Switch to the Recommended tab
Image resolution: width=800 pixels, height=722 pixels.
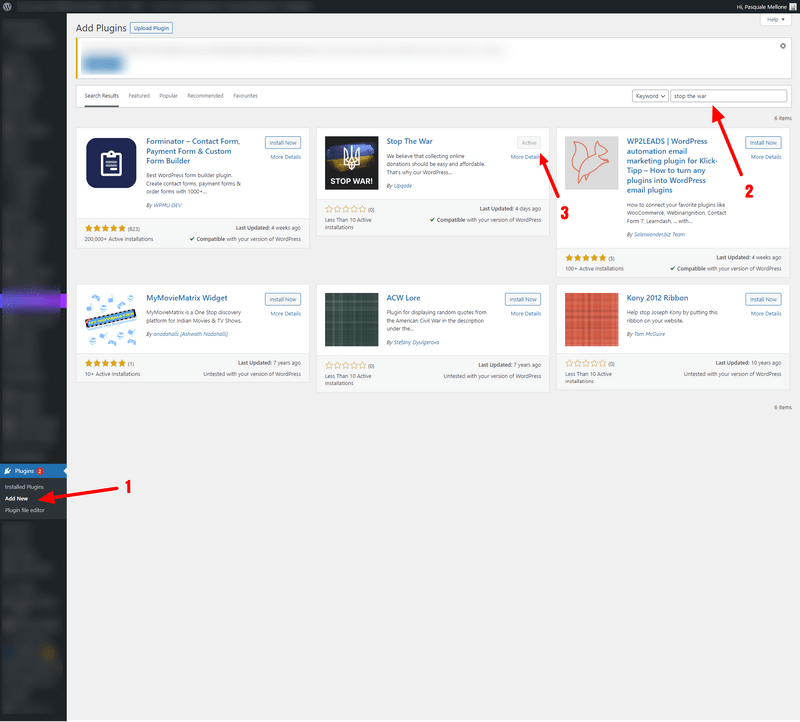(x=205, y=96)
